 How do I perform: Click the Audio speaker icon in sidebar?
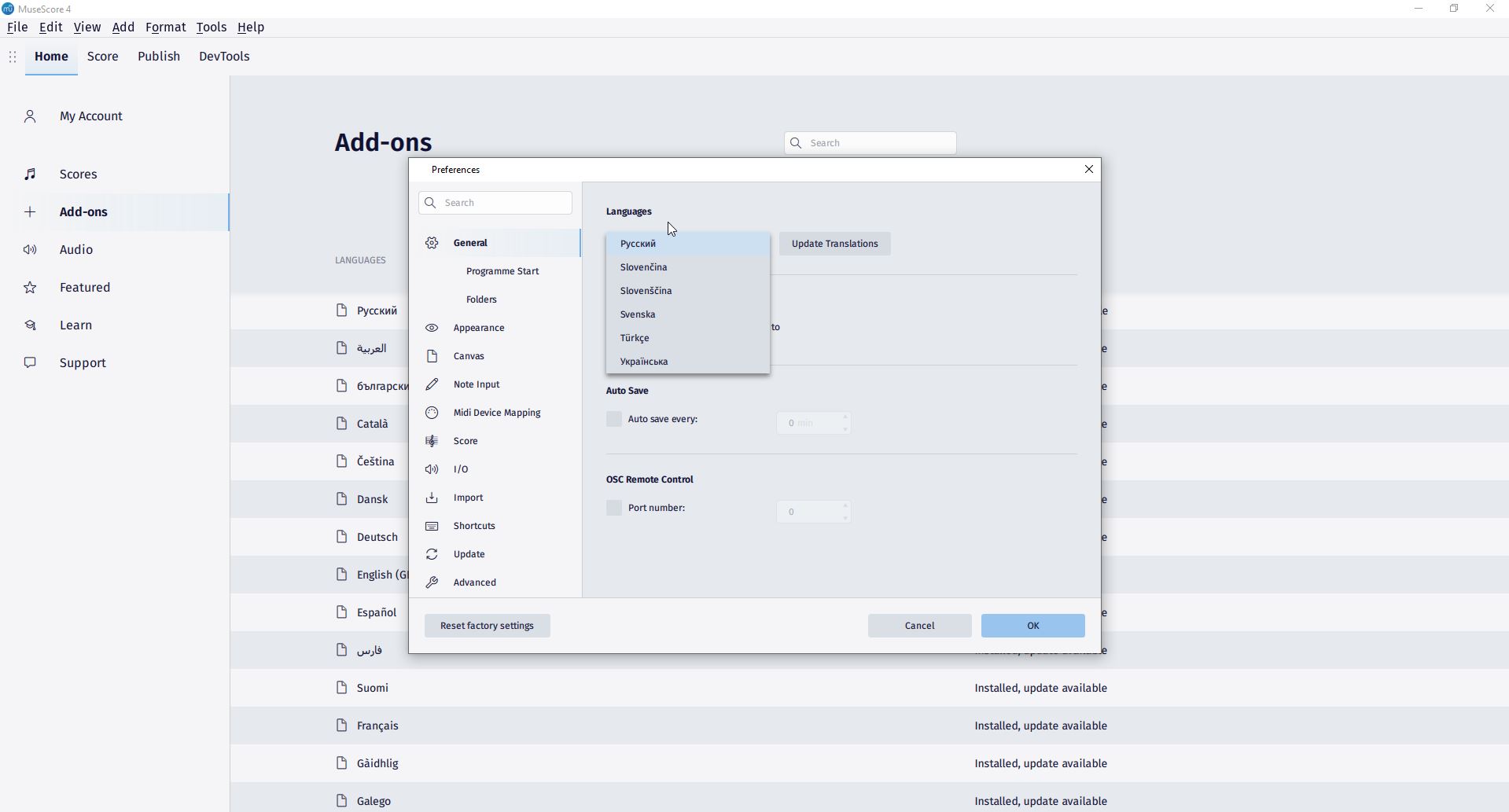30,250
